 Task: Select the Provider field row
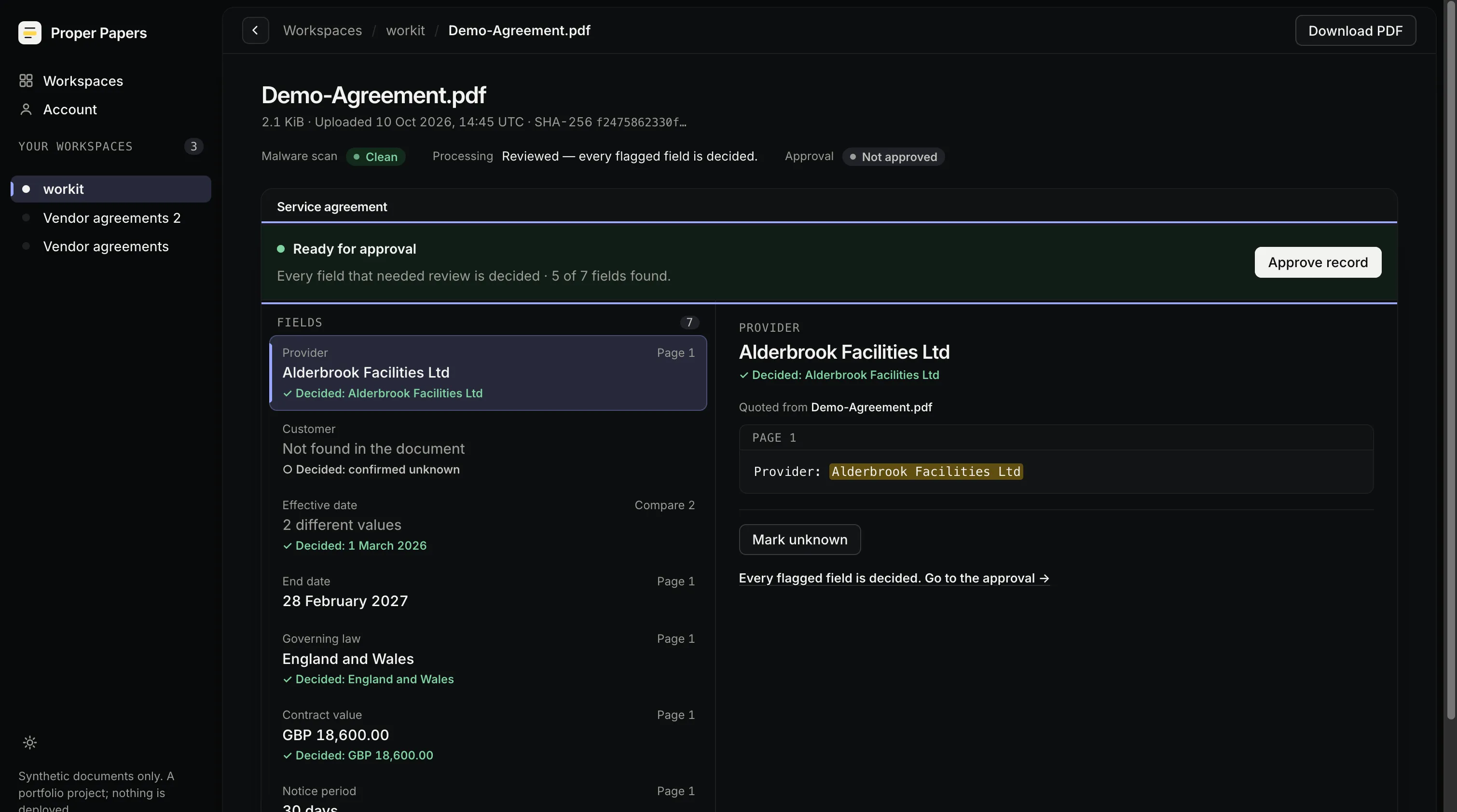[488, 373]
